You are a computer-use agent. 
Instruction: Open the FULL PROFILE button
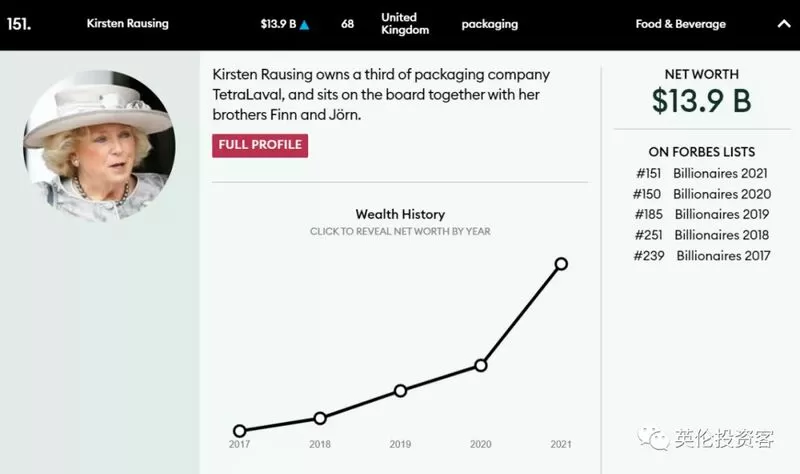click(260, 145)
